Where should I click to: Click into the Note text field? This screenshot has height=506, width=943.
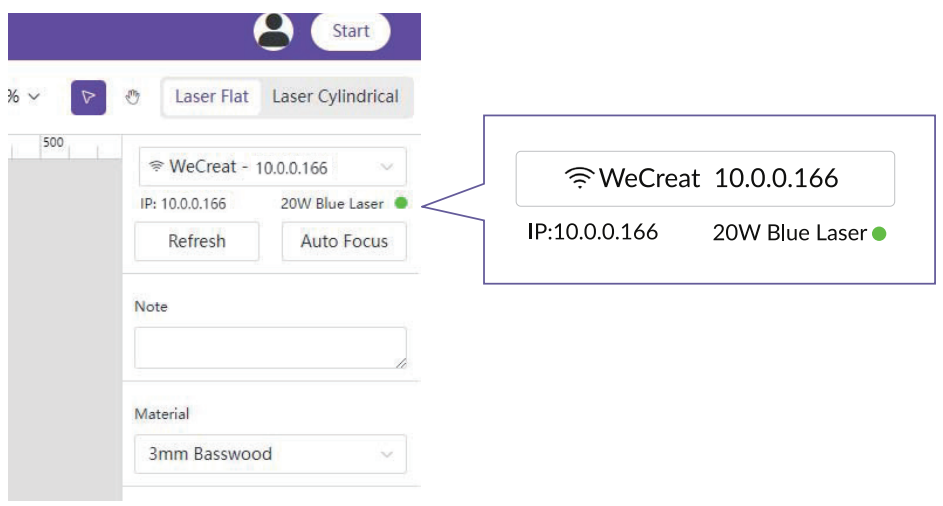point(270,348)
